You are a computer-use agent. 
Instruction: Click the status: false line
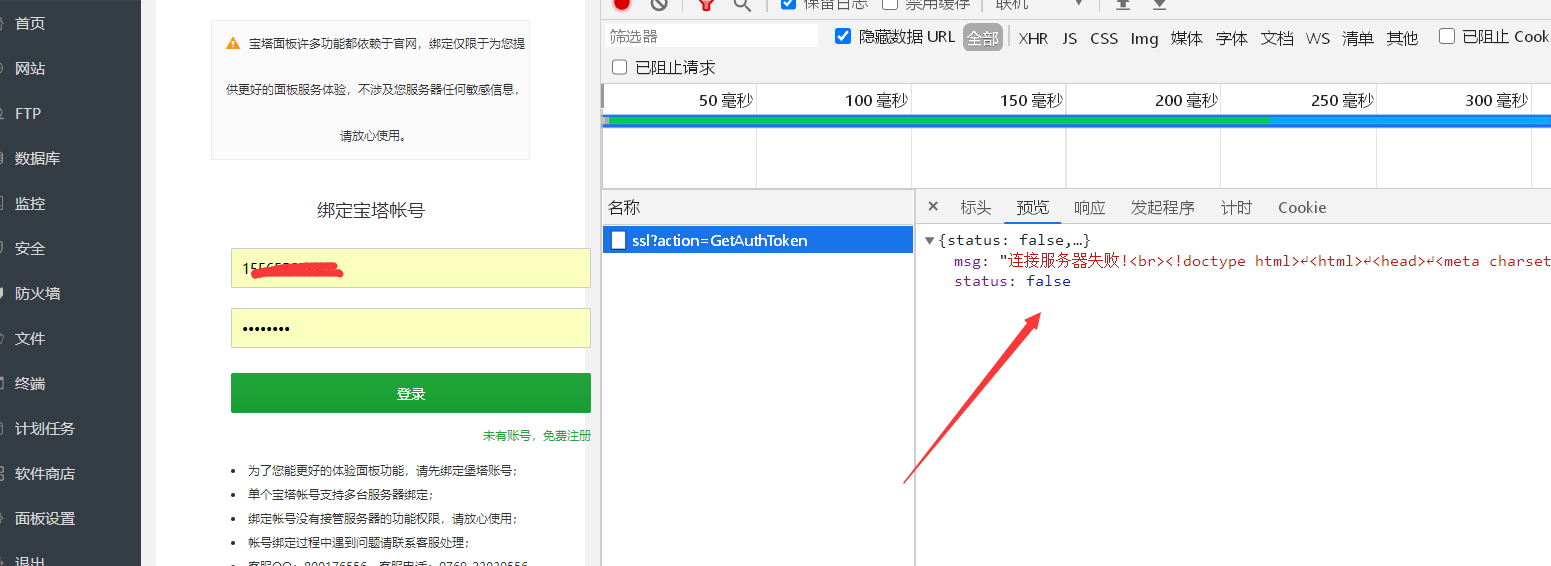click(1012, 281)
